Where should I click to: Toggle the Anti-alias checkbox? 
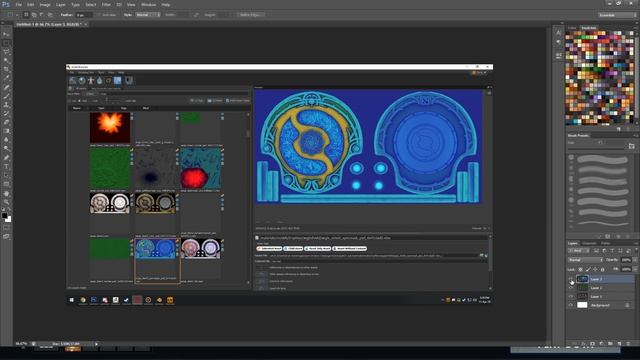(99, 15)
